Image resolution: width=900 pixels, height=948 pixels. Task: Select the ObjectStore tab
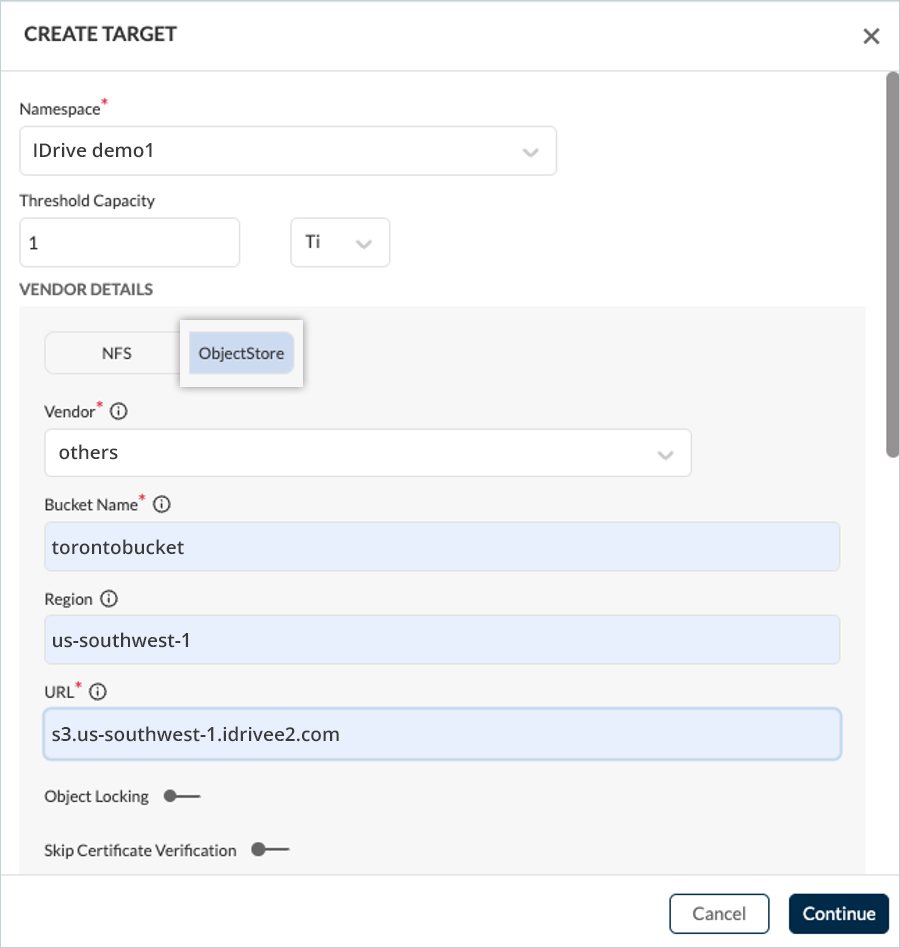click(x=241, y=353)
